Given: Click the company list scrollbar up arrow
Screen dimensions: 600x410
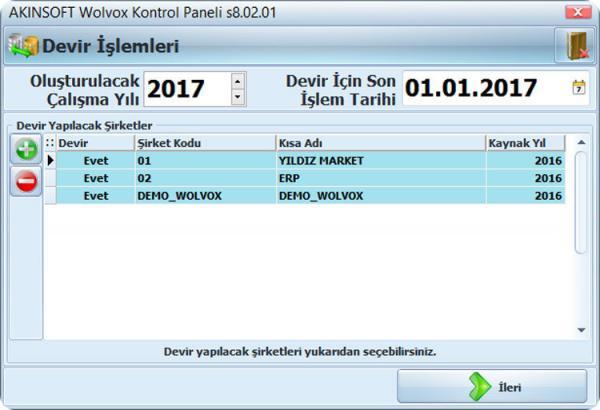Looking at the screenshot, I should coord(581,142).
